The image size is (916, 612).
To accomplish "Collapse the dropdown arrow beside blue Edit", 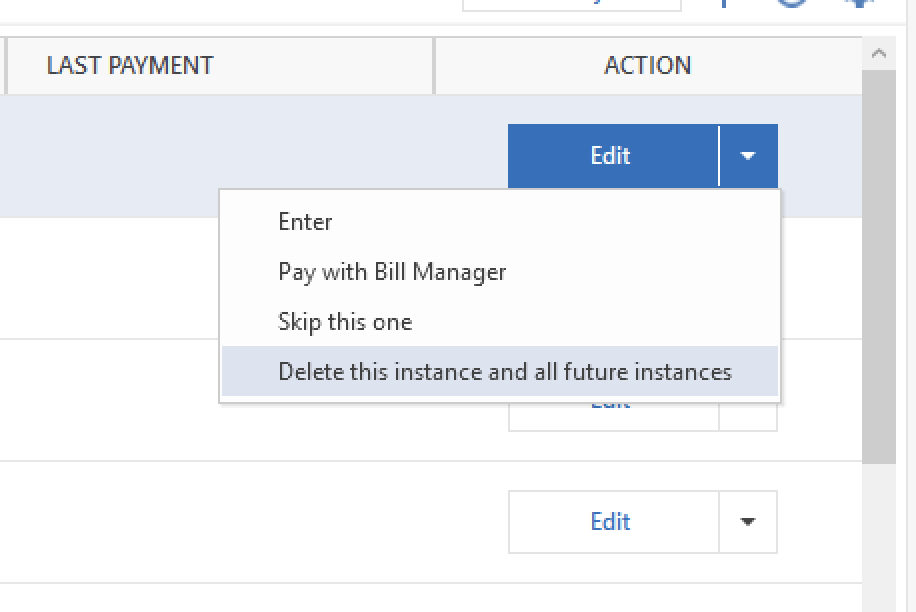I will tap(748, 156).
